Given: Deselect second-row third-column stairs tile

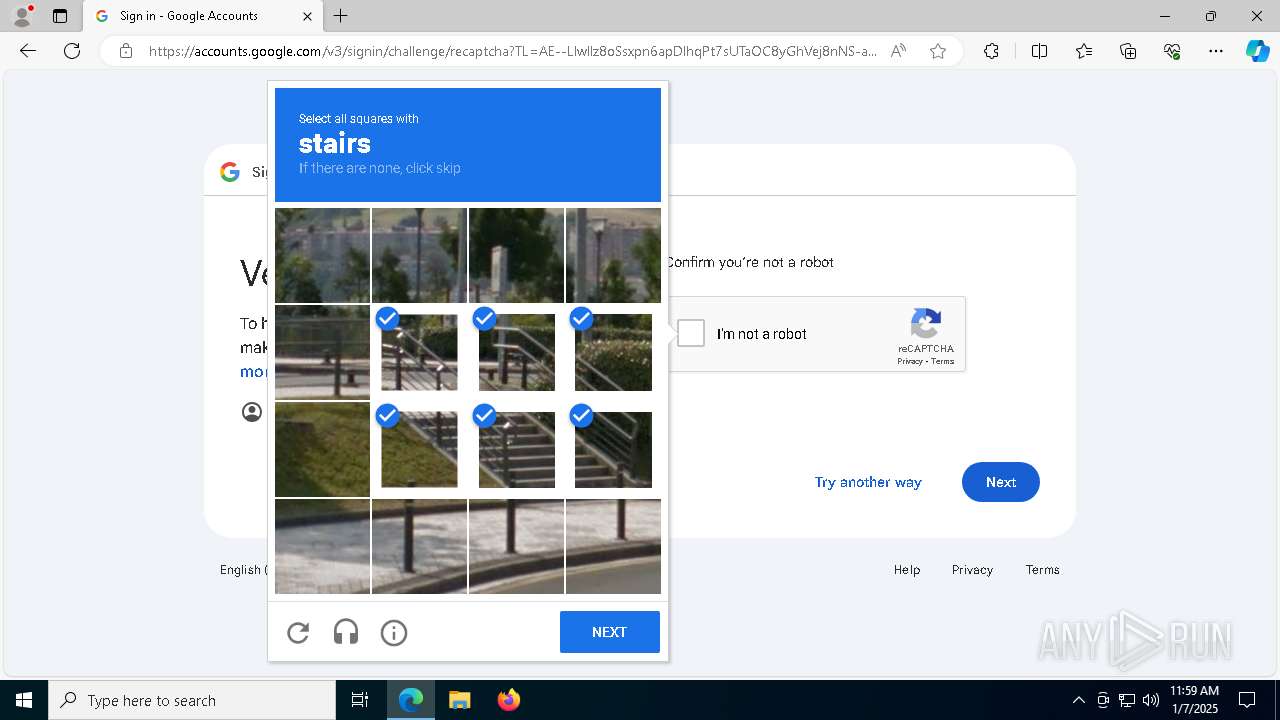Looking at the screenshot, I should pyautogui.click(x=516, y=352).
